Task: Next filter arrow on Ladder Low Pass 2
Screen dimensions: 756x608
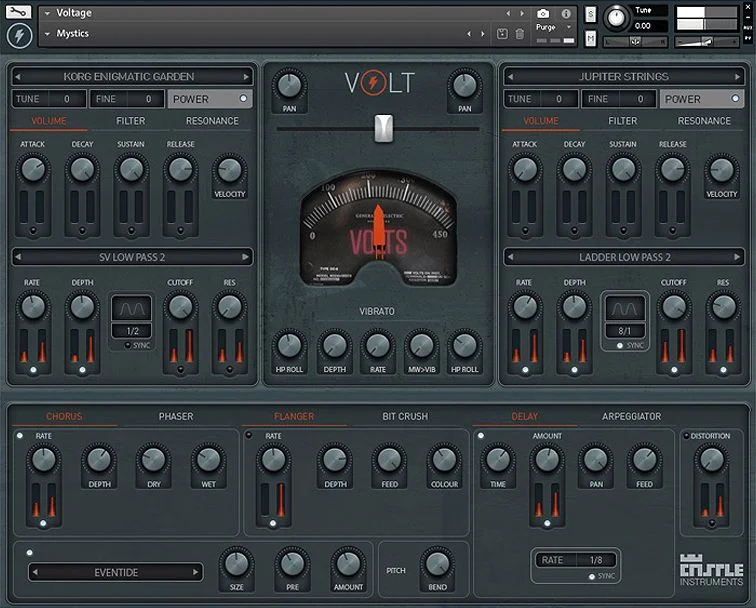Action: point(738,257)
